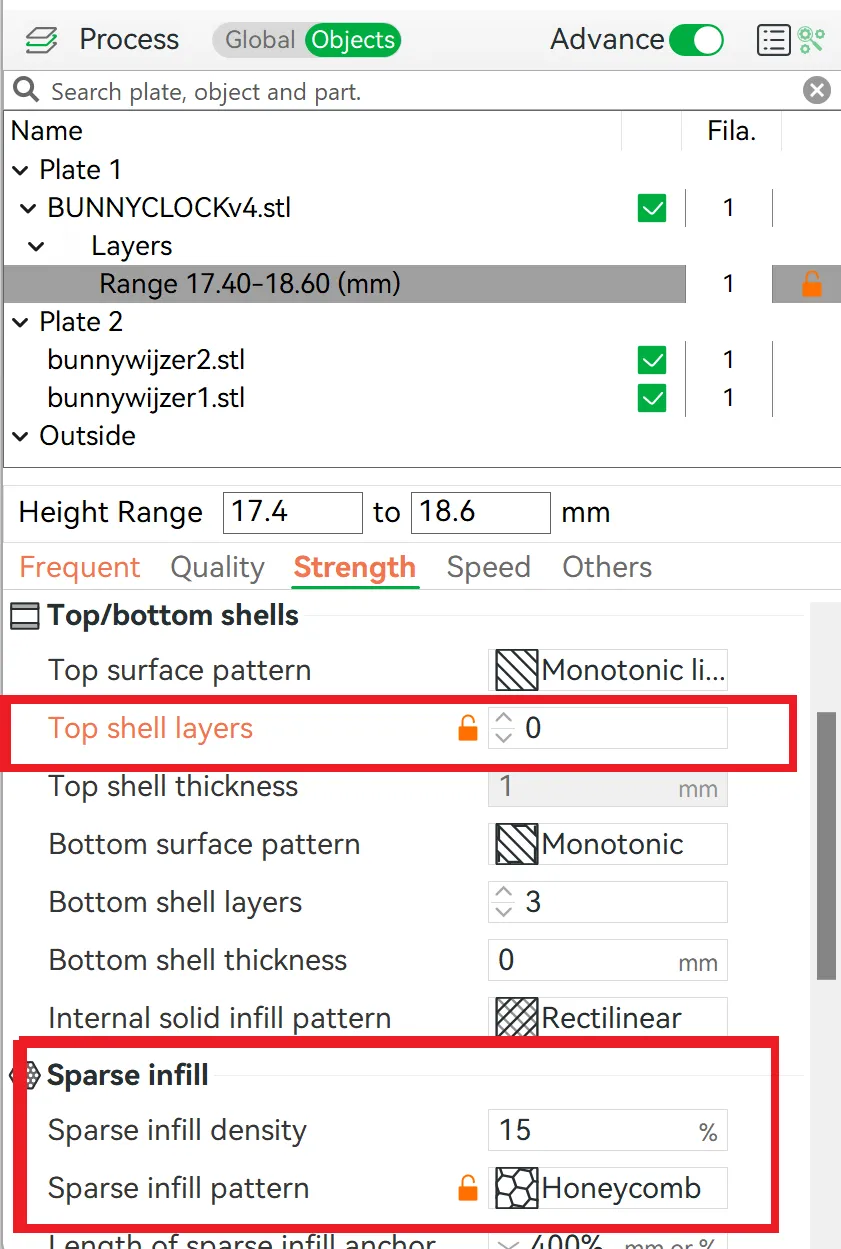Open the Quality tab
841x1249 pixels.
[x=217, y=567]
